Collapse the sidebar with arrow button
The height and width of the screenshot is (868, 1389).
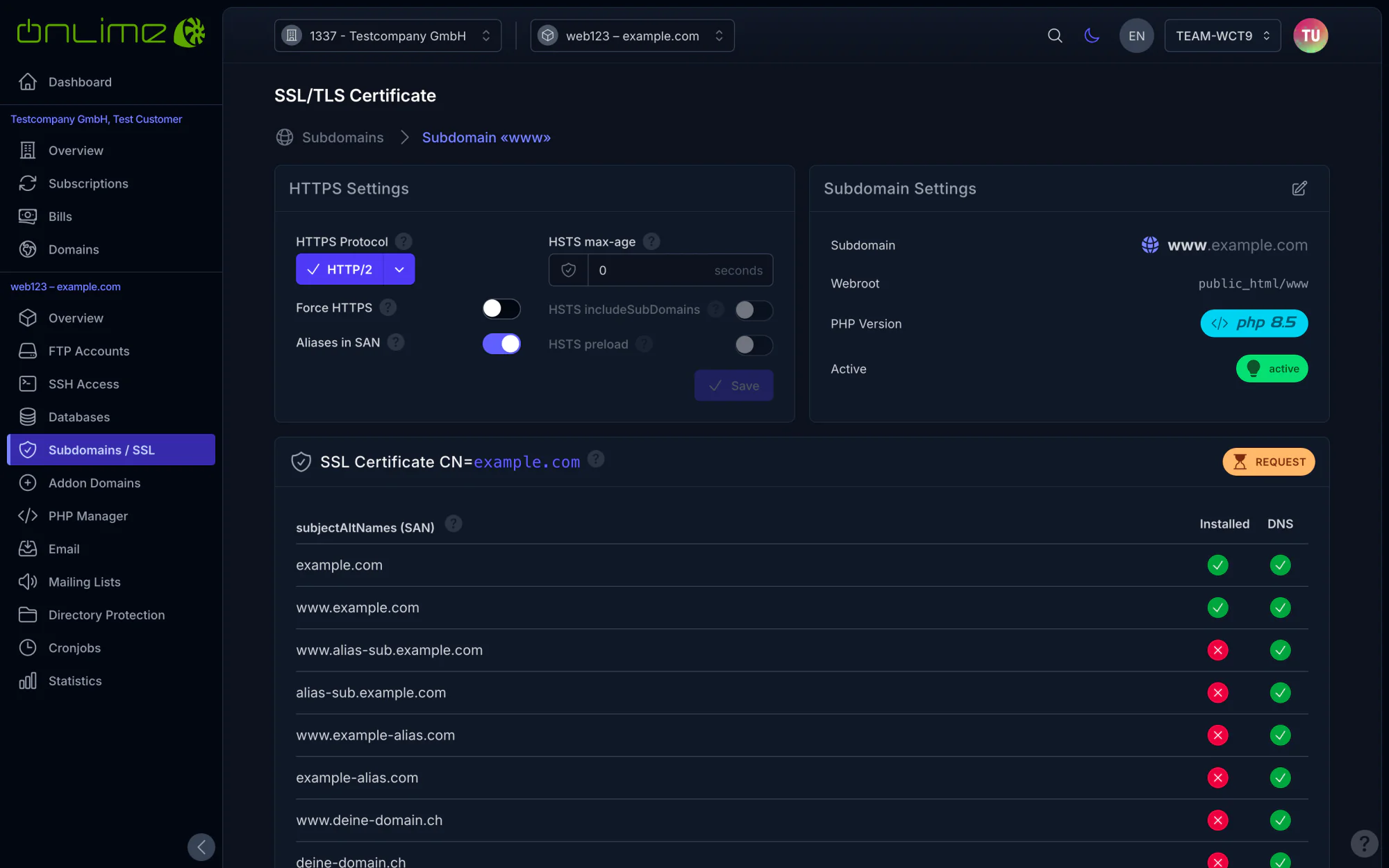click(x=201, y=847)
